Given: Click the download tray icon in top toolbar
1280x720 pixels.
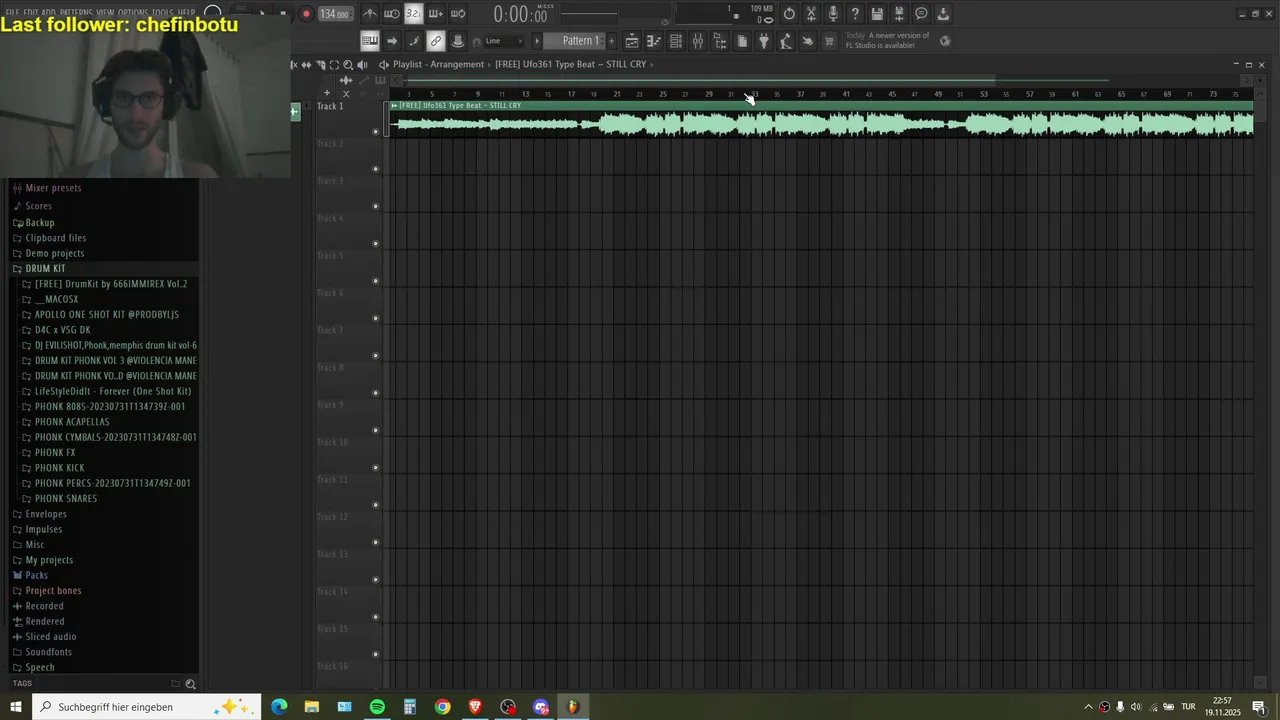Looking at the screenshot, I should click(x=943, y=14).
